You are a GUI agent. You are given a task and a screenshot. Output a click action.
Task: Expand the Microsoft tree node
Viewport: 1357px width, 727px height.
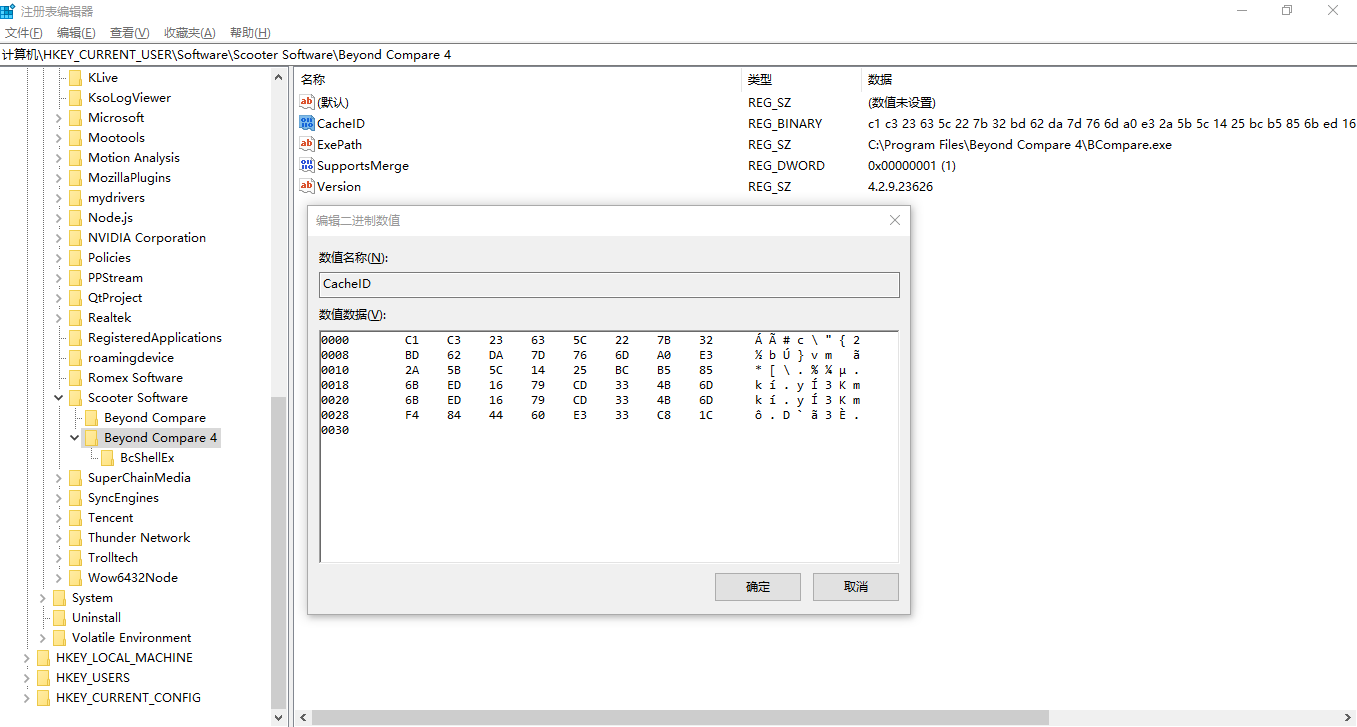point(59,118)
